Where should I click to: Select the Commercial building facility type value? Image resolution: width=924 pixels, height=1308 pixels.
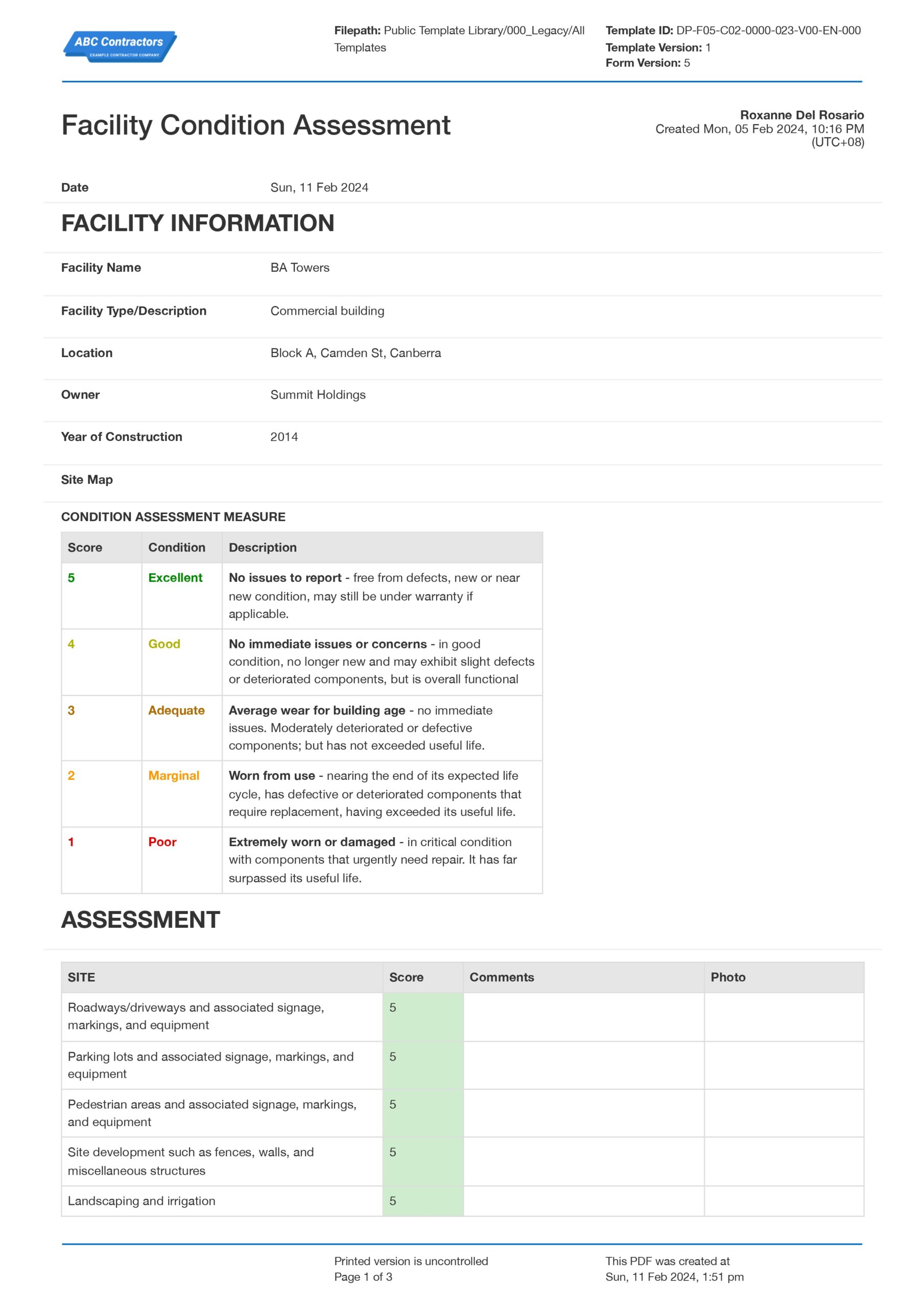pyautogui.click(x=327, y=311)
